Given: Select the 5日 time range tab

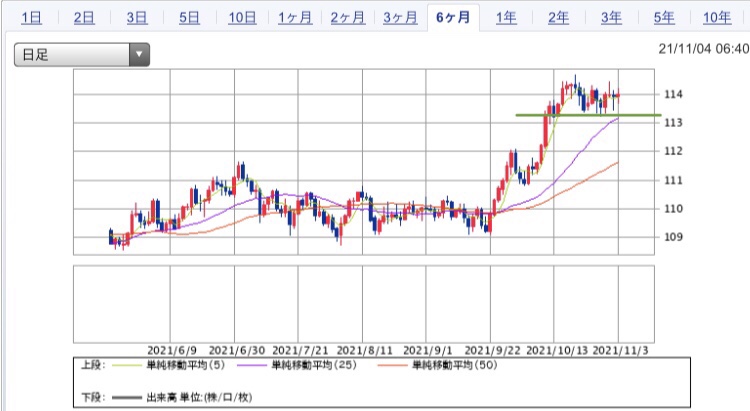Looking at the screenshot, I should (x=189, y=18).
